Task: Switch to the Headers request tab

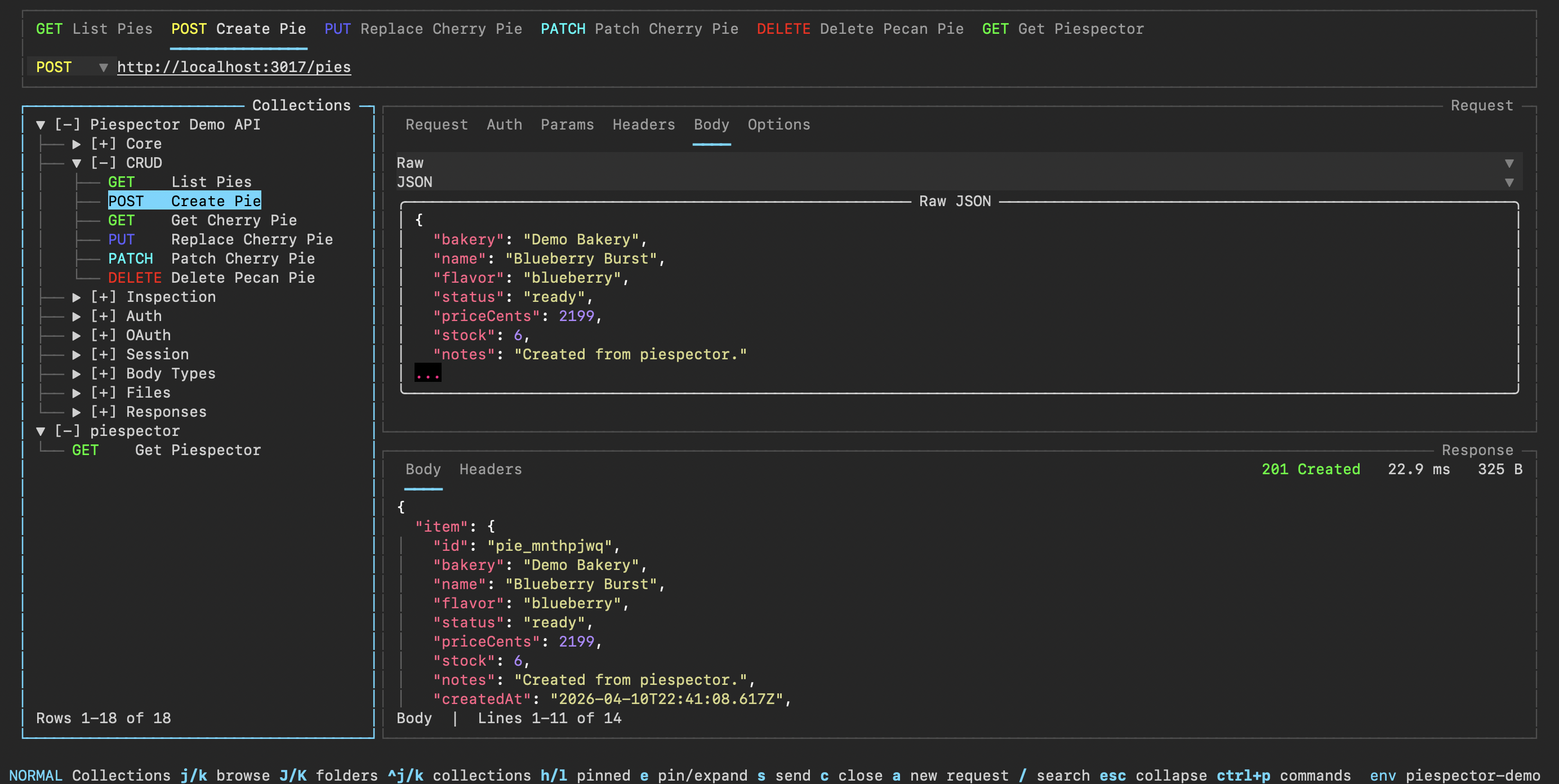Action: click(x=643, y=124)
